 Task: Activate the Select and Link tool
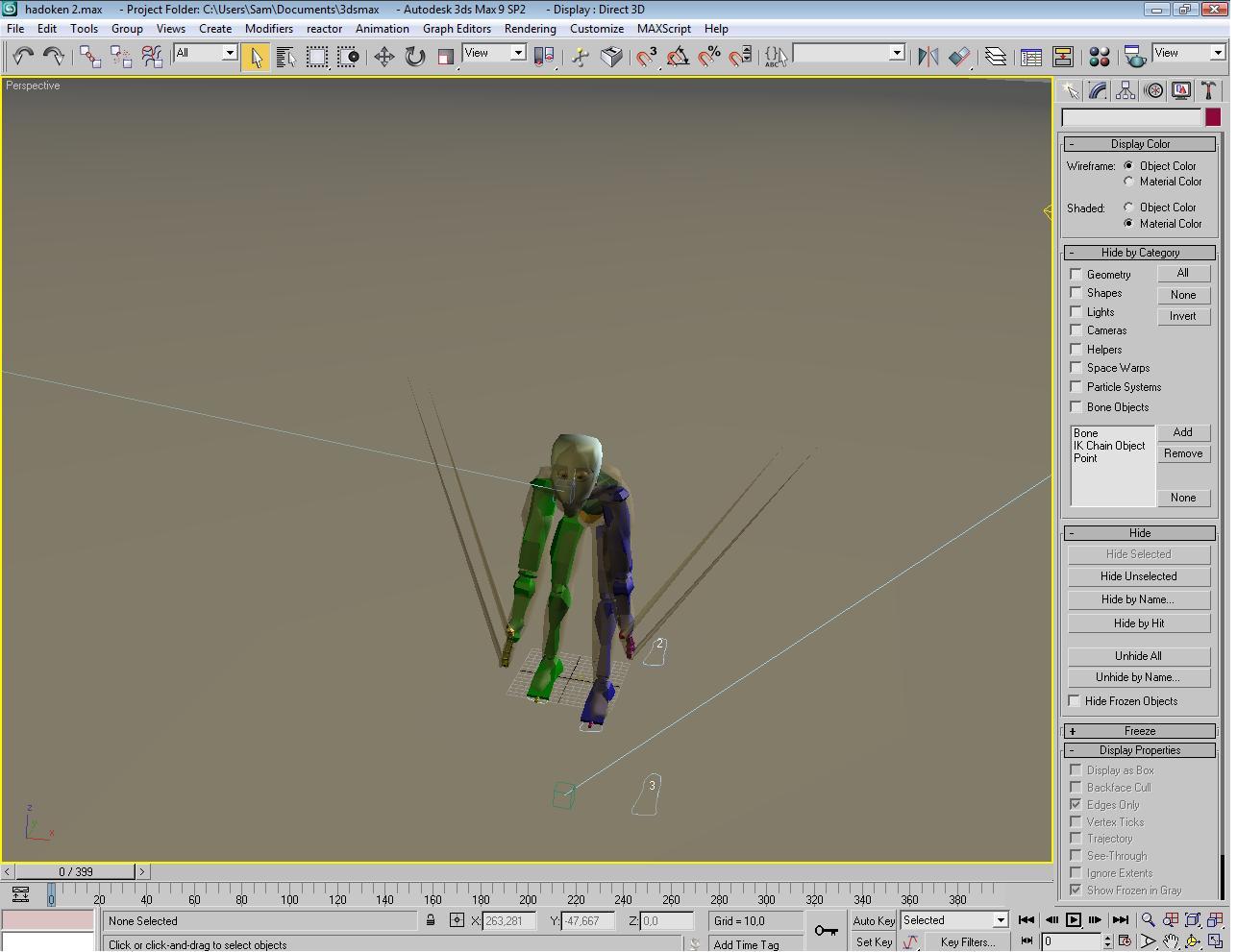(90, 57)
